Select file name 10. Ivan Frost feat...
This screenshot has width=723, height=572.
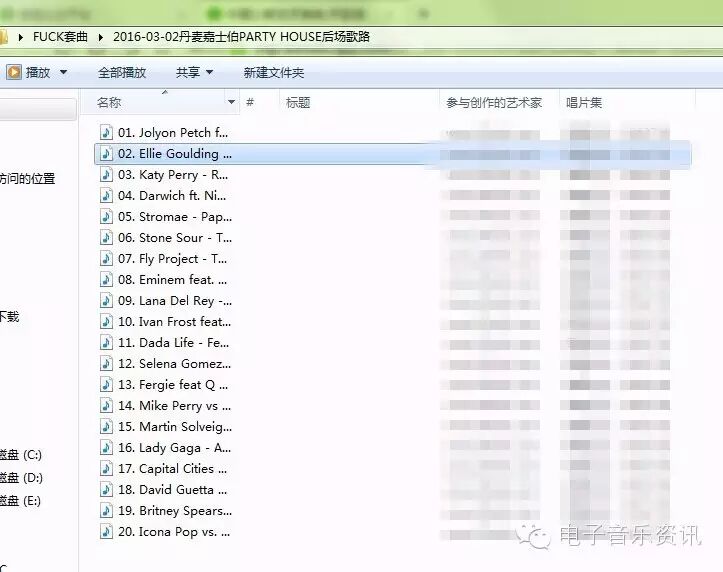(174, 321)
